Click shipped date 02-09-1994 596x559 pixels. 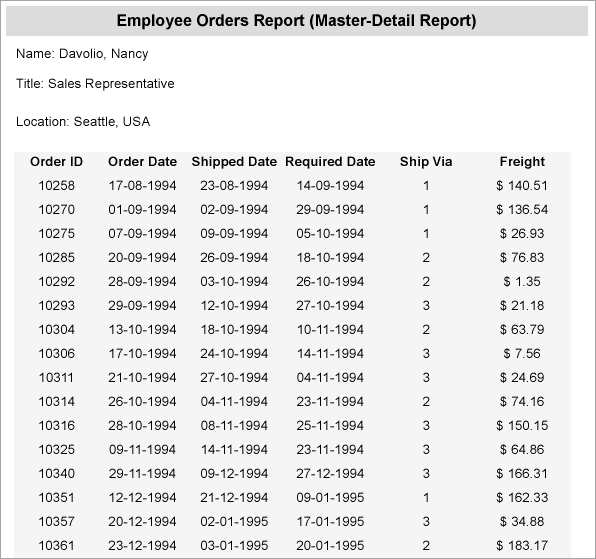click(234, 209)
